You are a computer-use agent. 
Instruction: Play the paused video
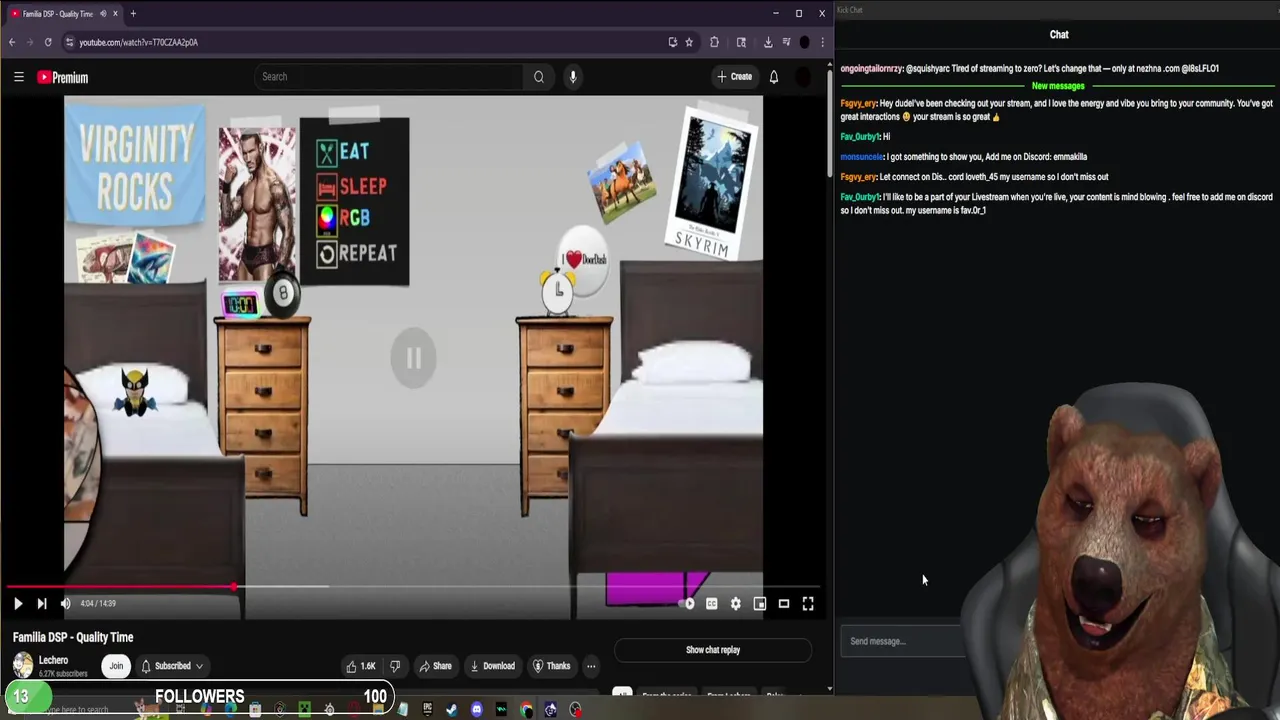click(x=18, y=603)
